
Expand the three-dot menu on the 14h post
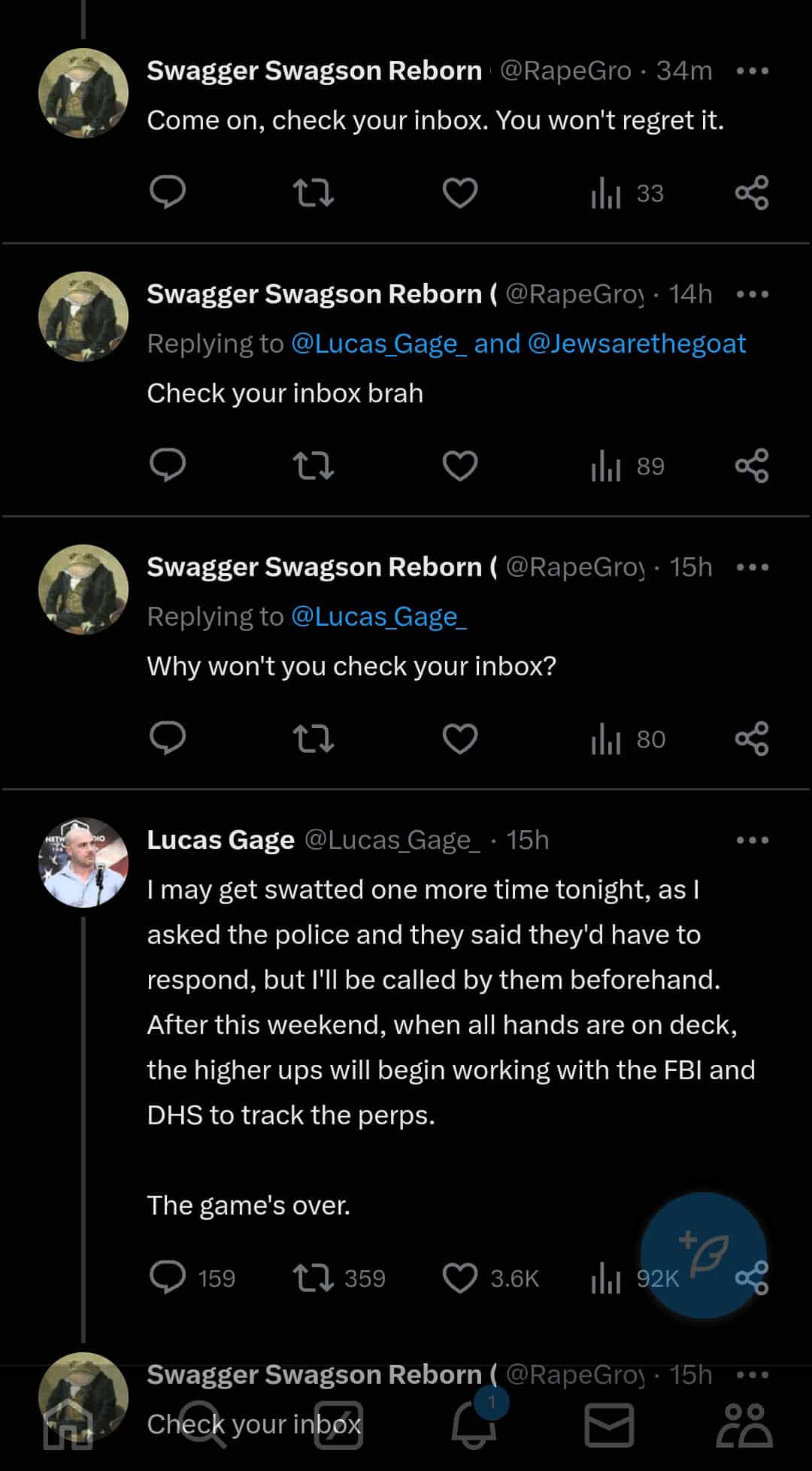tap(753, 294)
